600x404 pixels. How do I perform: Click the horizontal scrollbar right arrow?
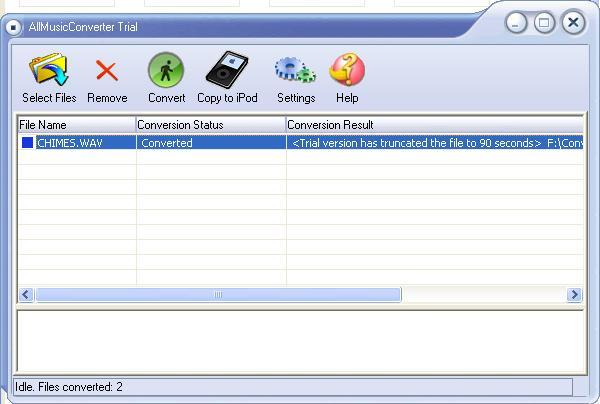574,295
